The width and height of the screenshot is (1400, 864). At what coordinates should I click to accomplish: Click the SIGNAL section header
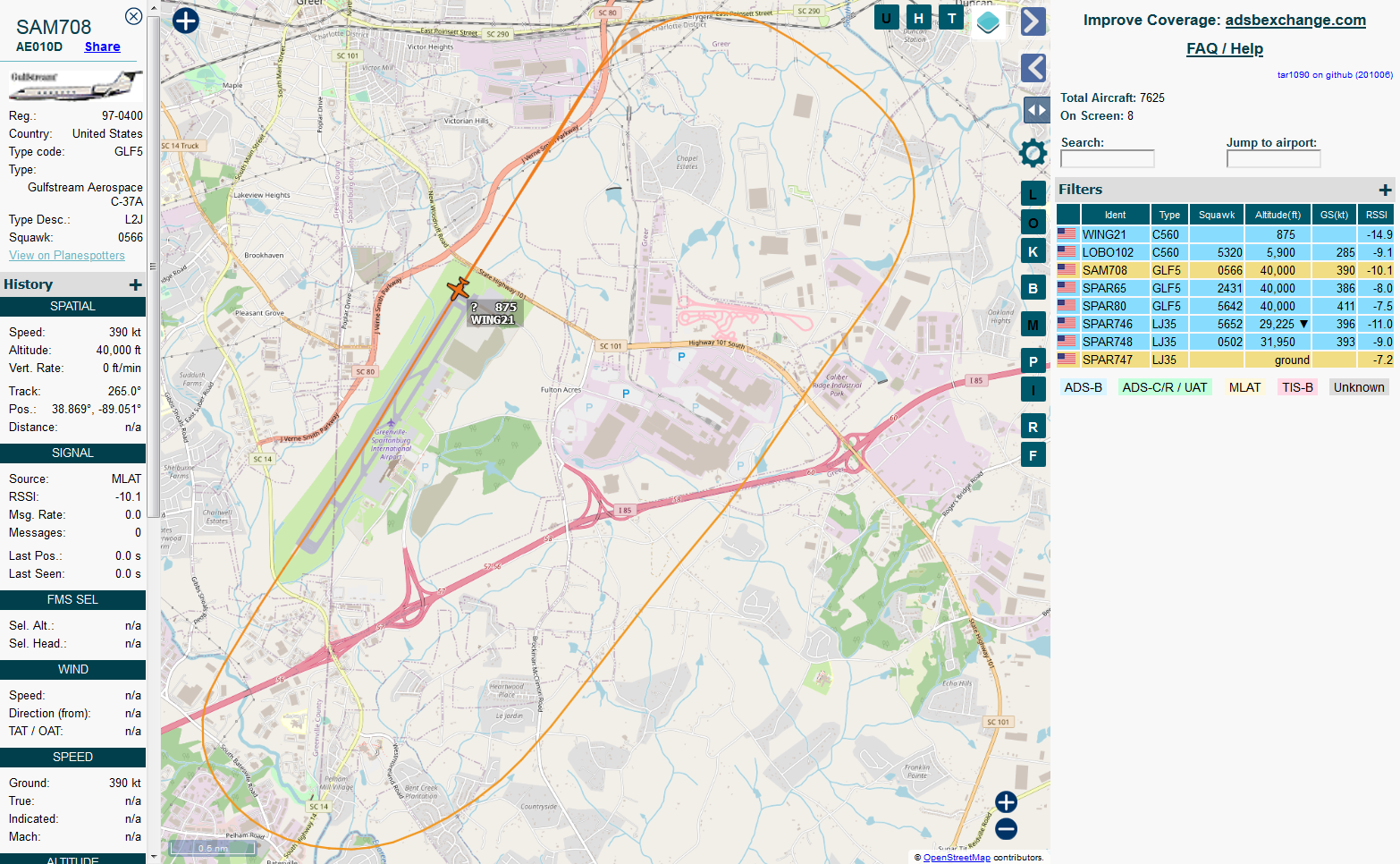click(x=72, y=453)
